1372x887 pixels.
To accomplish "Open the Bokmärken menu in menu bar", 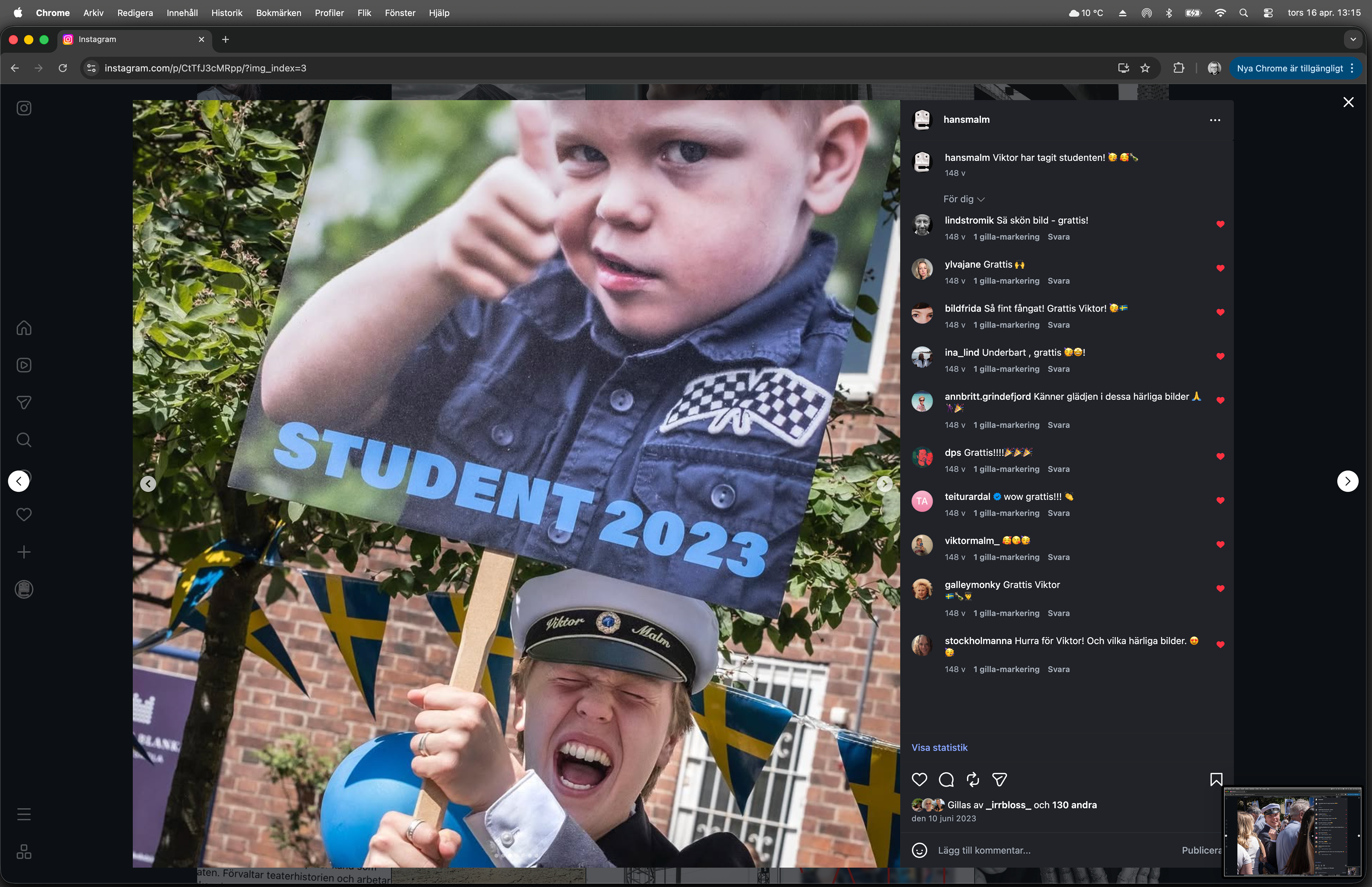I will [278, 13].
